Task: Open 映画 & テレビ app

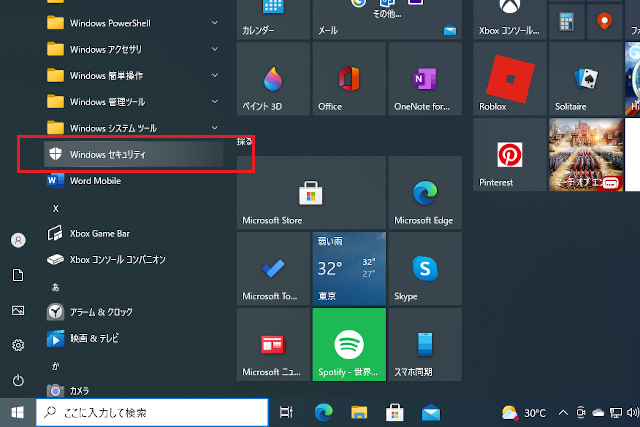Action: coord(133,338)
